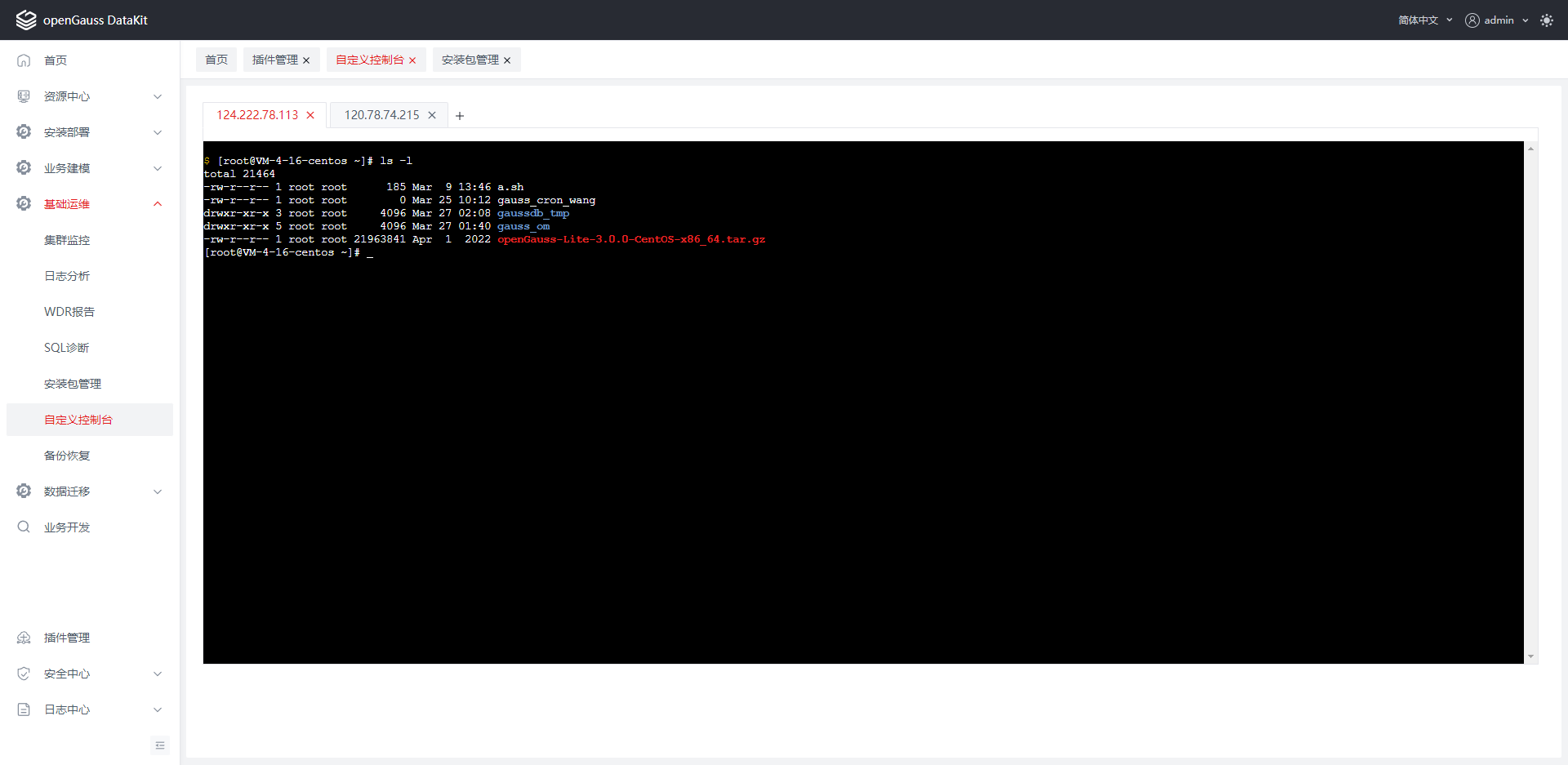
Task: Click the 安全中心 shield icon
Action: 24,674
